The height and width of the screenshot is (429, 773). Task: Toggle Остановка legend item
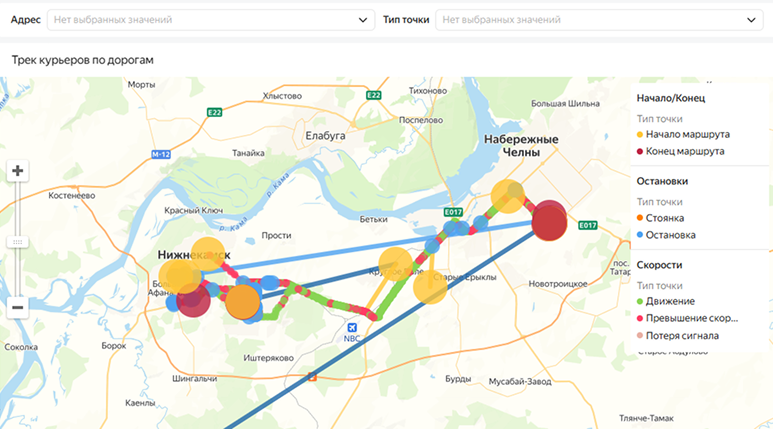(x=666, y=235)
